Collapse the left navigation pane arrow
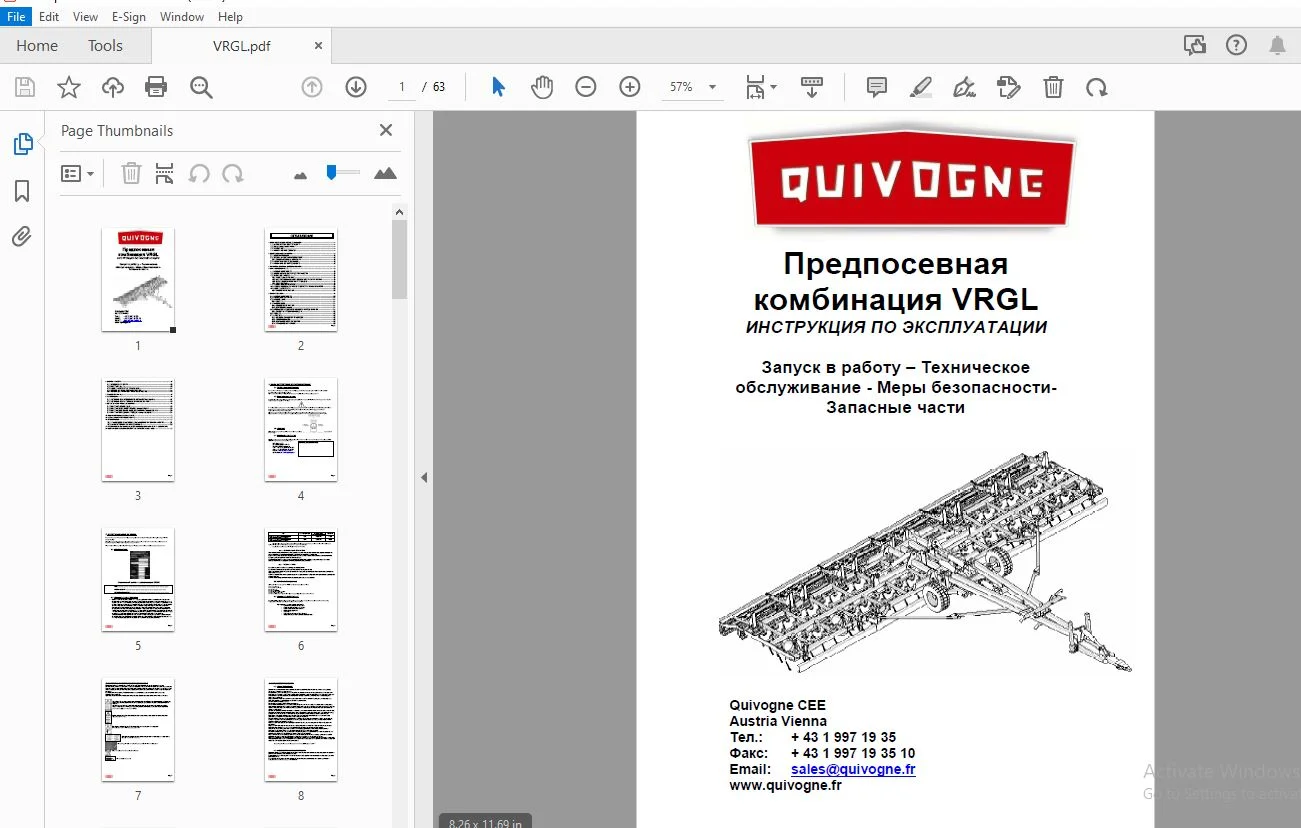This screenshot has height=828, width=1301. 424,478
